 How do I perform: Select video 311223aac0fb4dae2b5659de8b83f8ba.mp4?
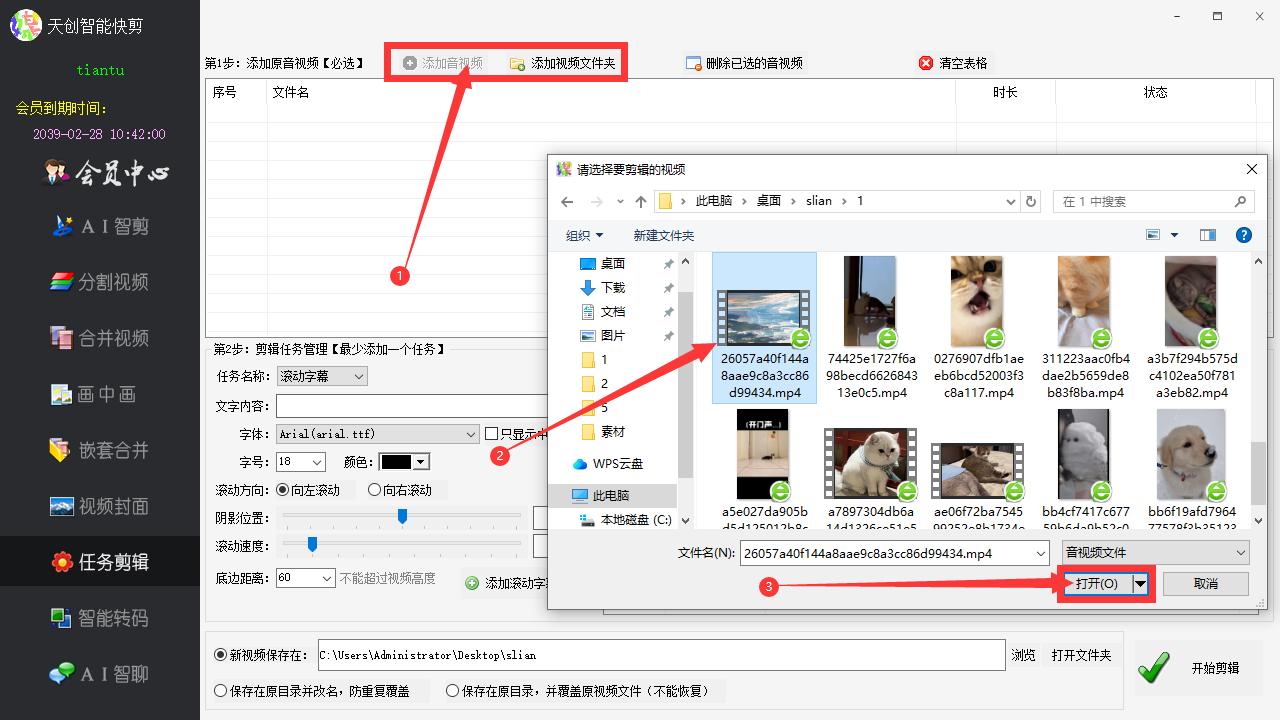[x=1085, y=328]
